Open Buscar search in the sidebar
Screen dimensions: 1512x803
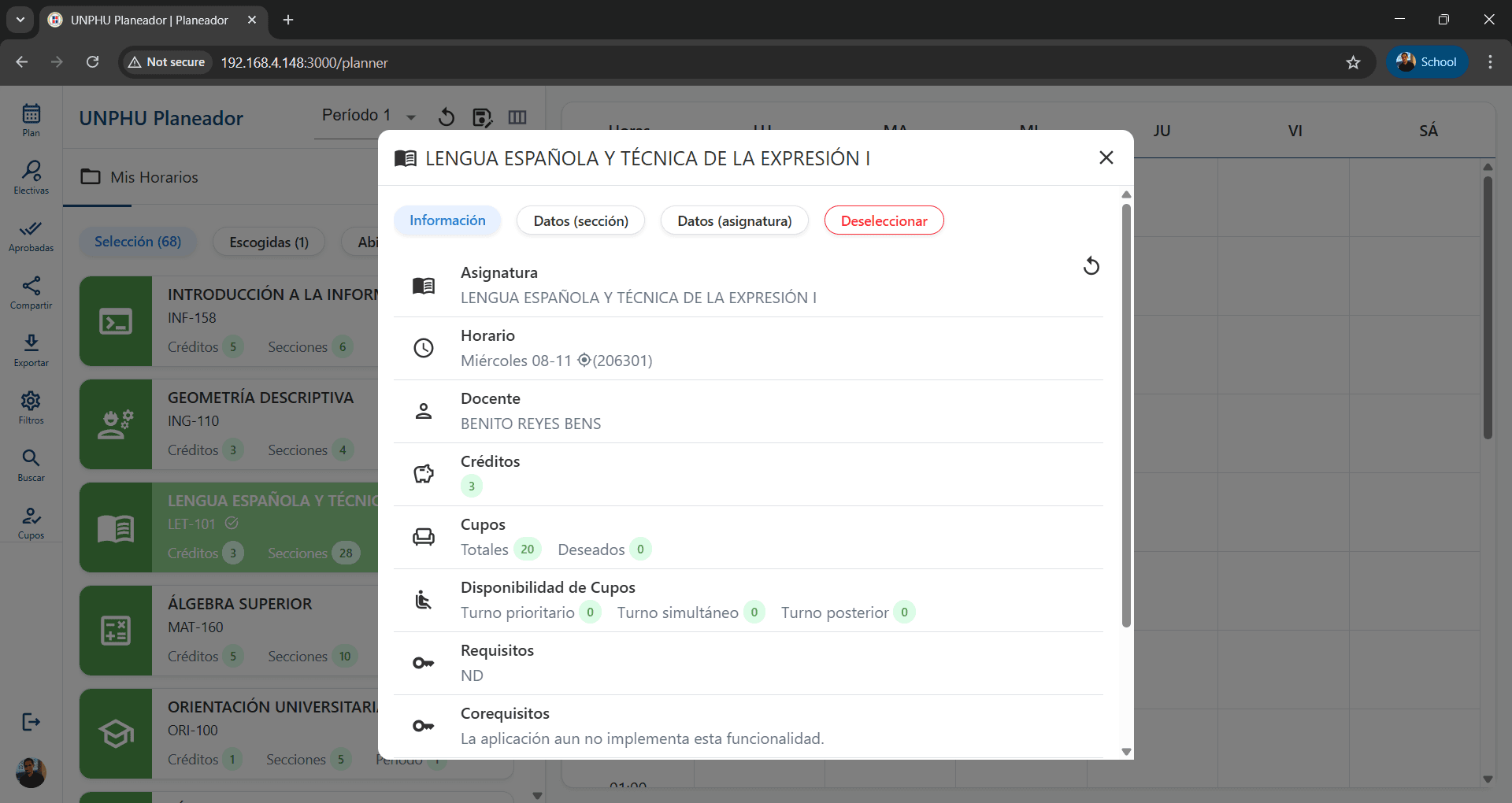(x=31, y=464)
